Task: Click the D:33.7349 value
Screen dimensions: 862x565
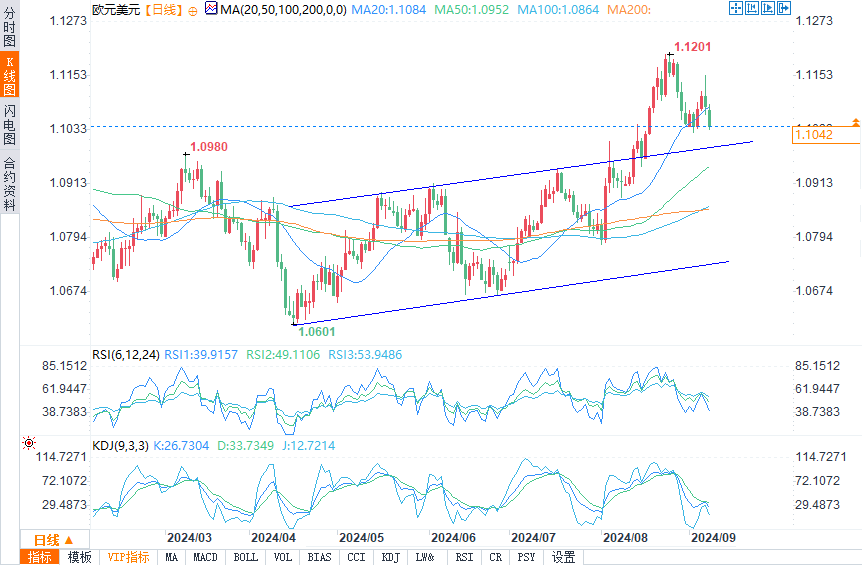Action: pos(245,445)
